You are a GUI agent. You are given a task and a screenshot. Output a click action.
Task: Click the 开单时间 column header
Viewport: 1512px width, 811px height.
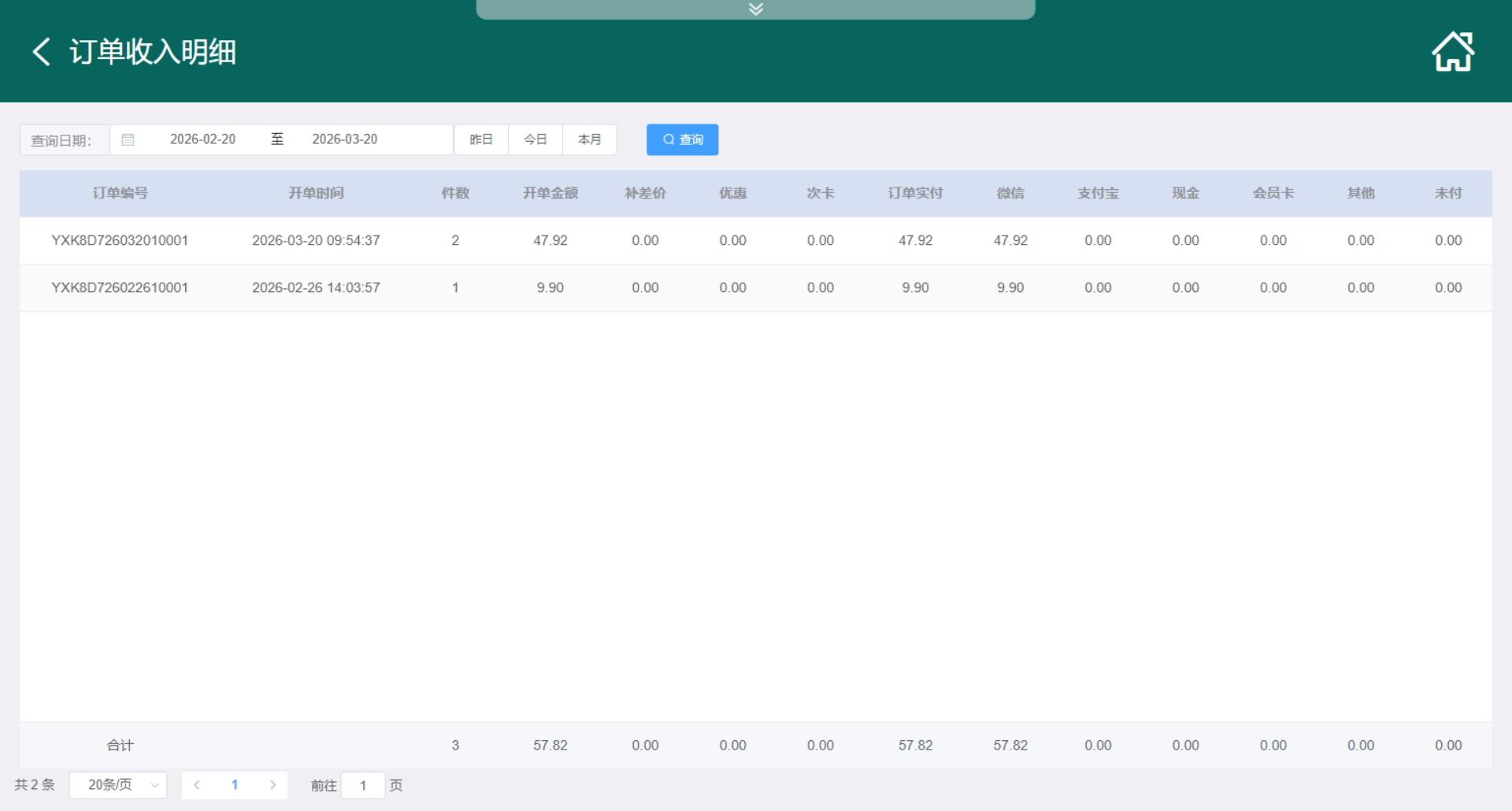(x=316, y=193)
